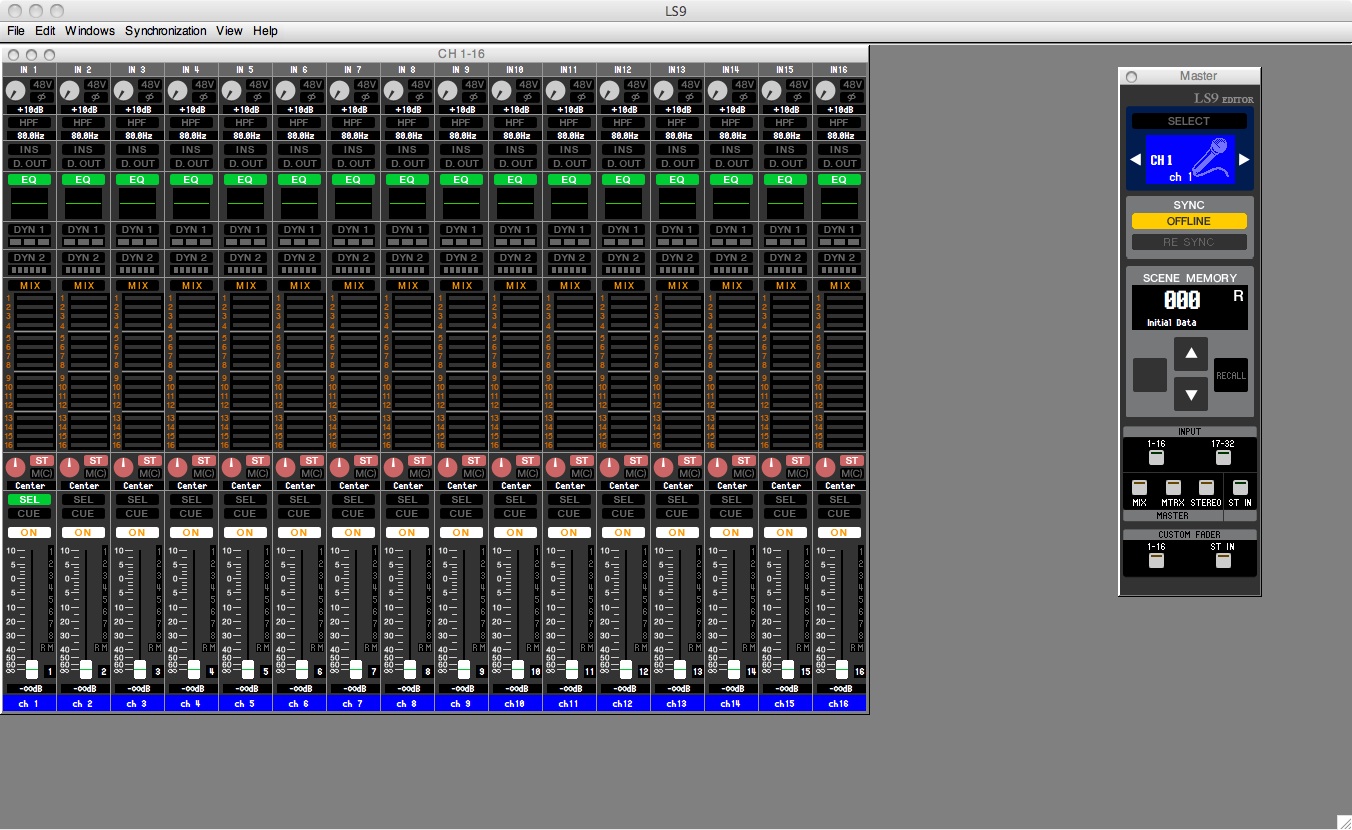
Task: Step scene memory down with down arrow
Action: 1190,394
